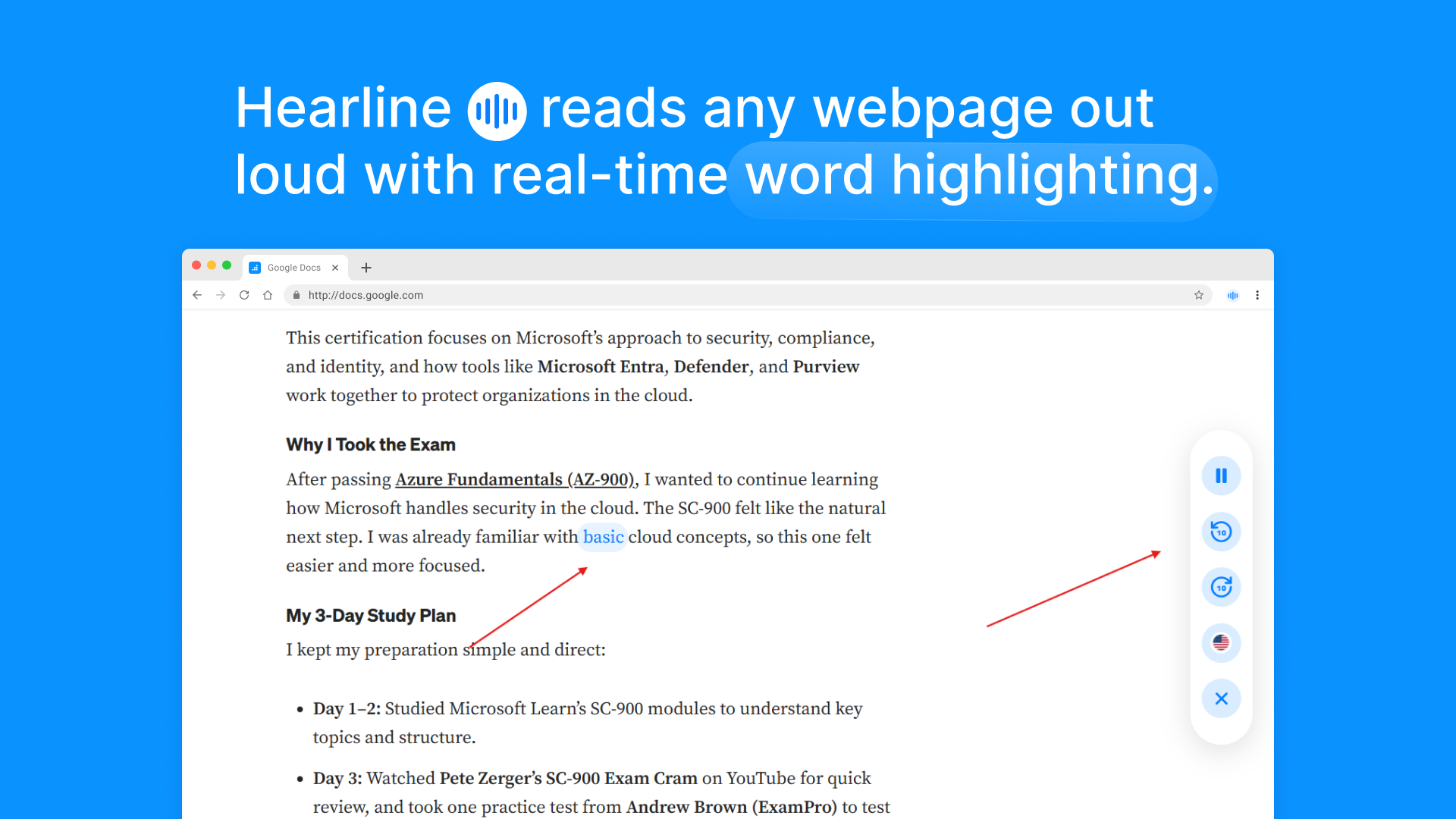This screenshot has width=1456, height=819.
Task: Click the "Day 1–2:" bullet label
Action: [347, 708]
